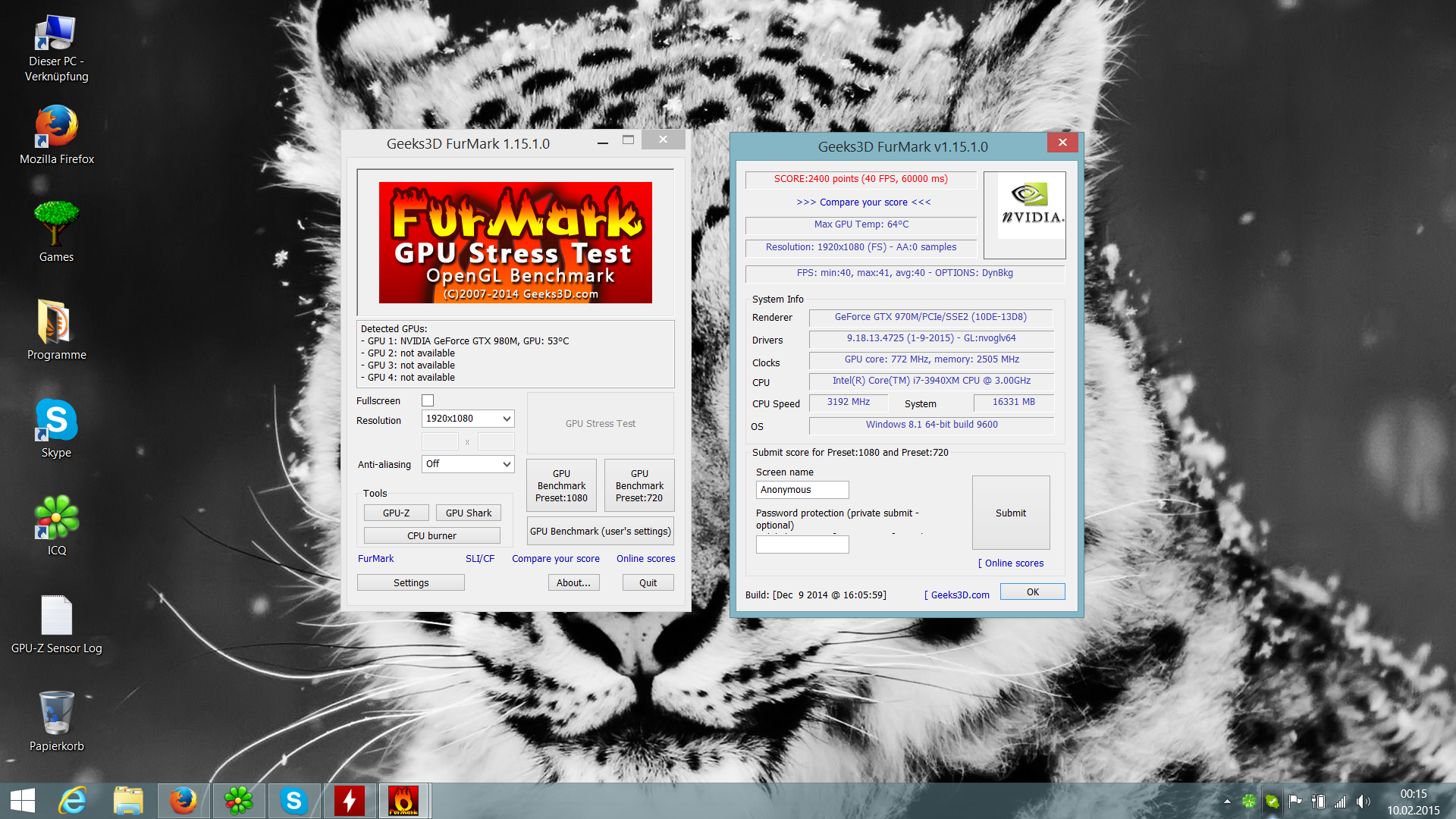Run GPU Benchmark Preset:720
The width and height of the screenshot is (1456, 819).
[x=639, y=485]
